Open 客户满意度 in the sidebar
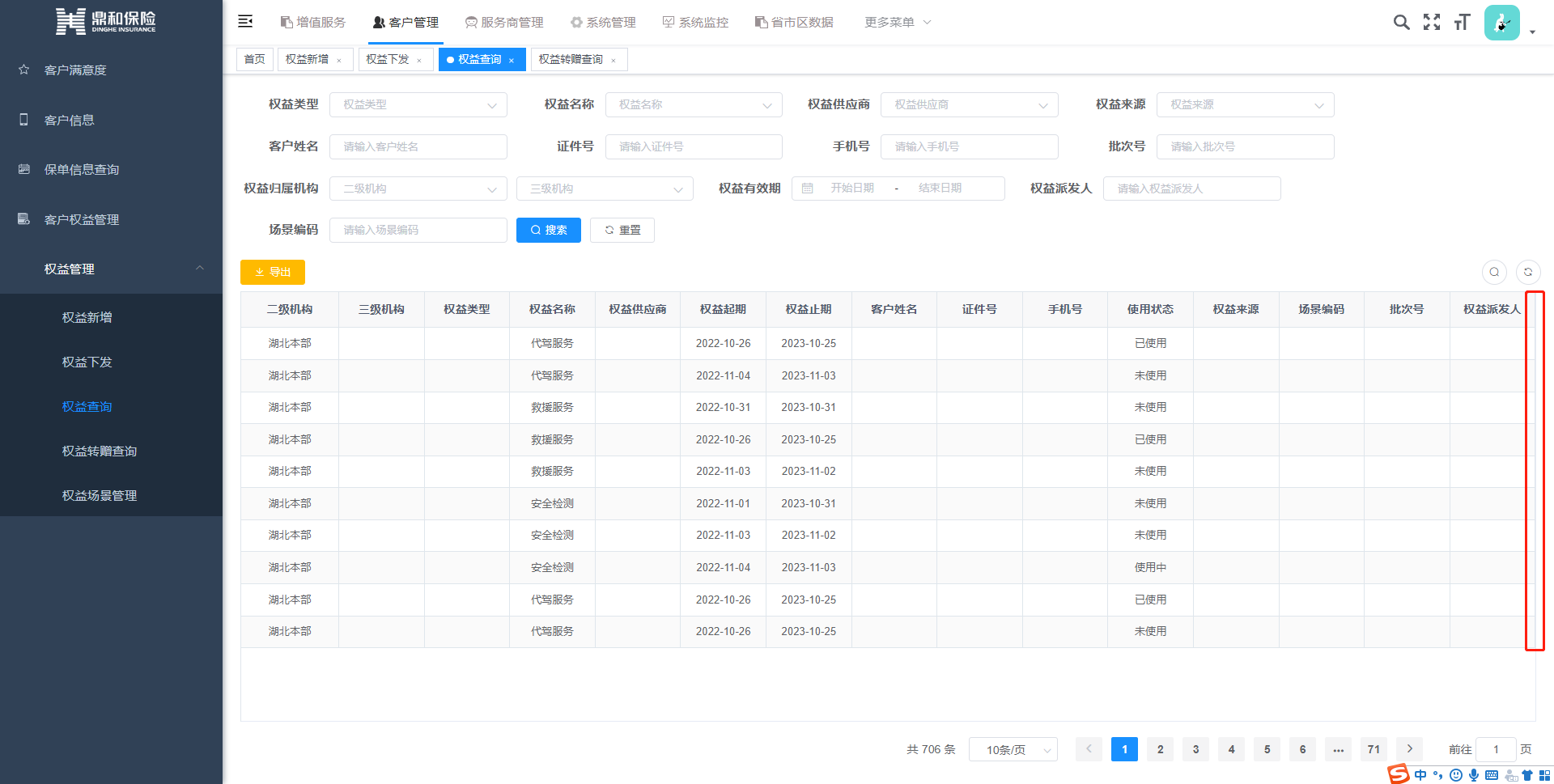This screenshot has width=1554, height=784. [x=111, y=70]
